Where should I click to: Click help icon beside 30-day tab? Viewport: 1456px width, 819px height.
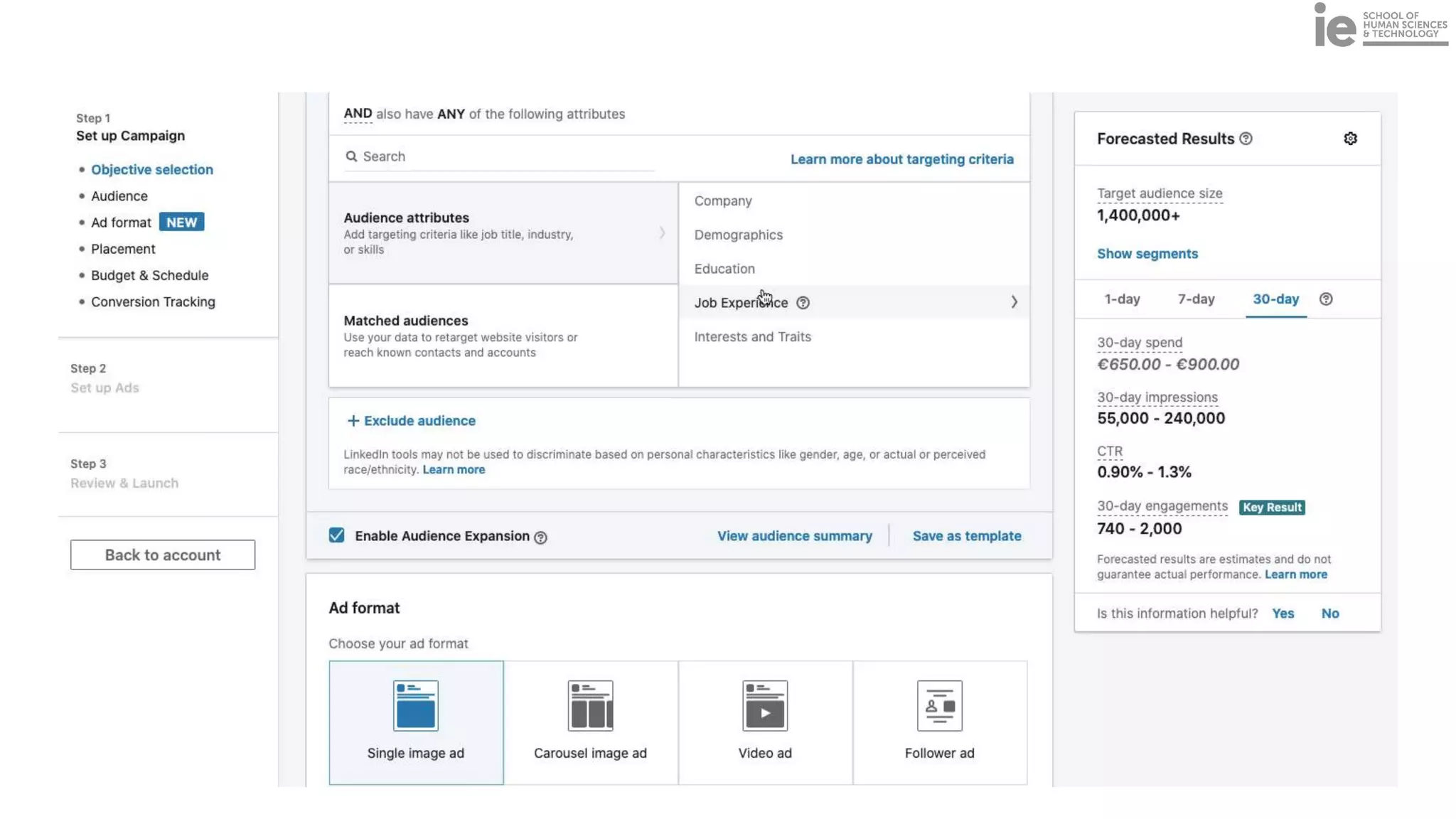click(x=1326, y=299)
